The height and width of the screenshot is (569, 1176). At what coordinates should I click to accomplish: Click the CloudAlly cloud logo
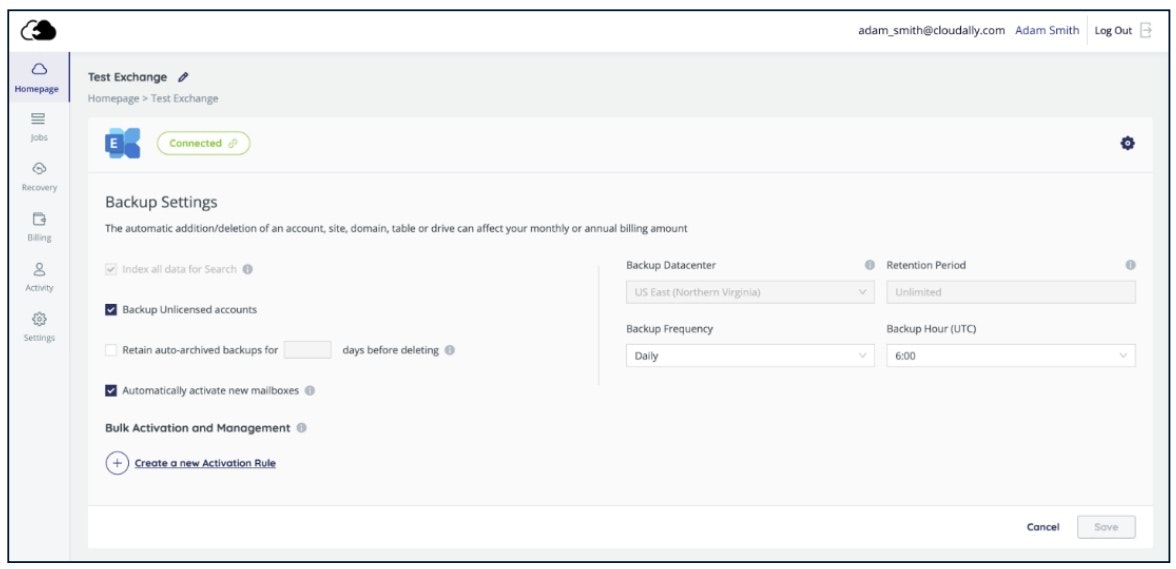[x=38, y=31]
